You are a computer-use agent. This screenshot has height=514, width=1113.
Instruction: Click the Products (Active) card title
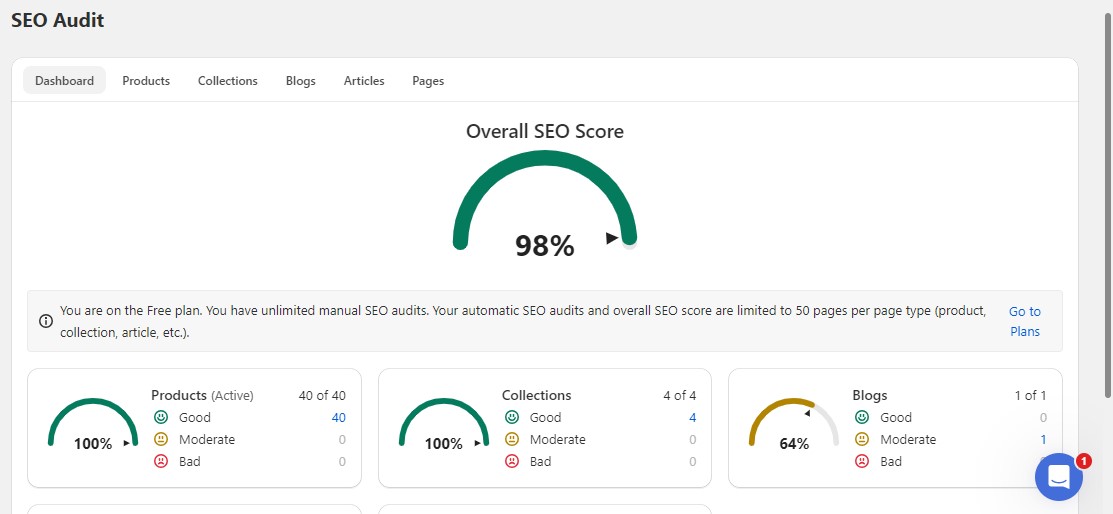[202, 395]
